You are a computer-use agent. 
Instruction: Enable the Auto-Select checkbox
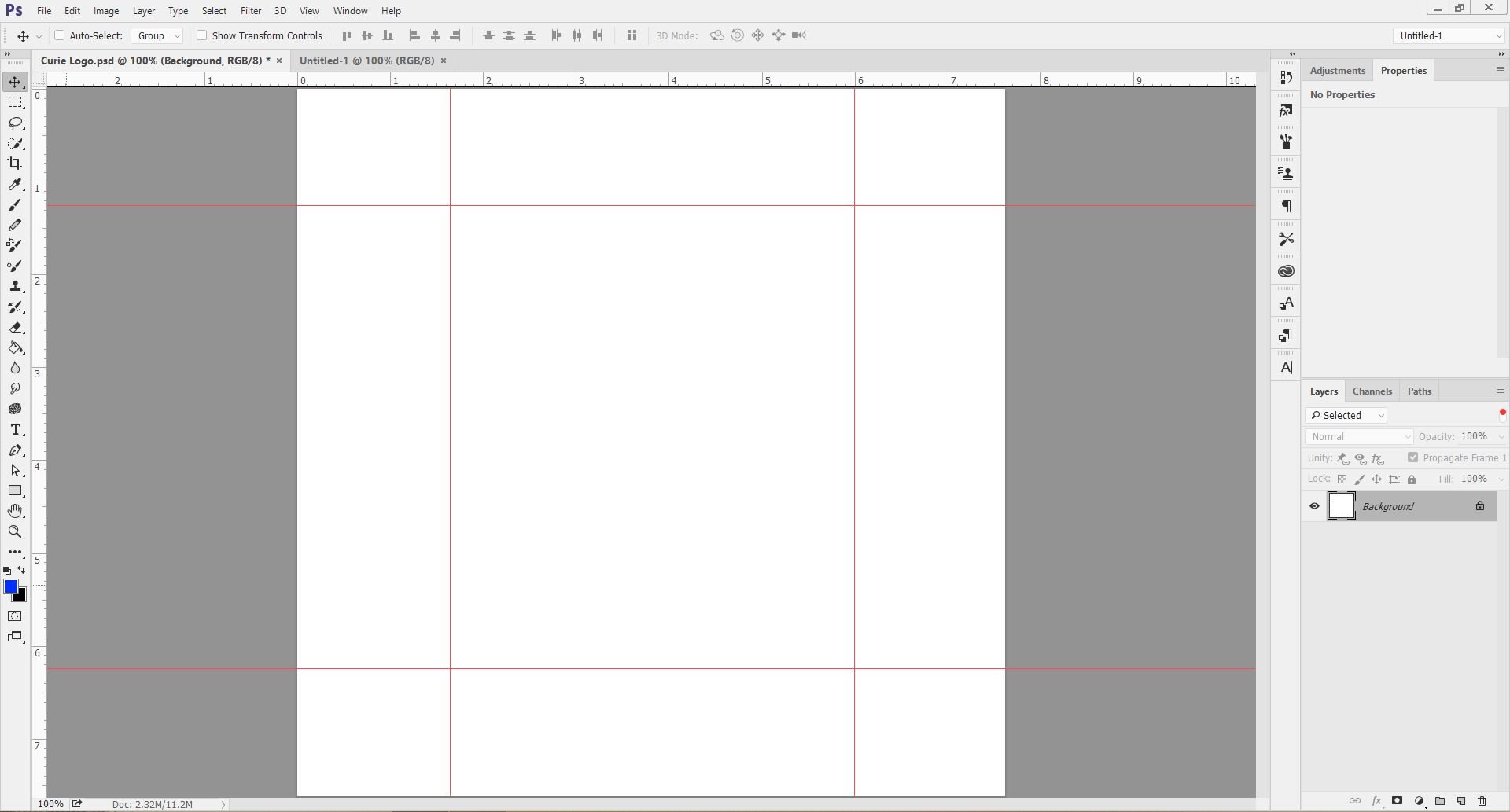coord(59,35)
